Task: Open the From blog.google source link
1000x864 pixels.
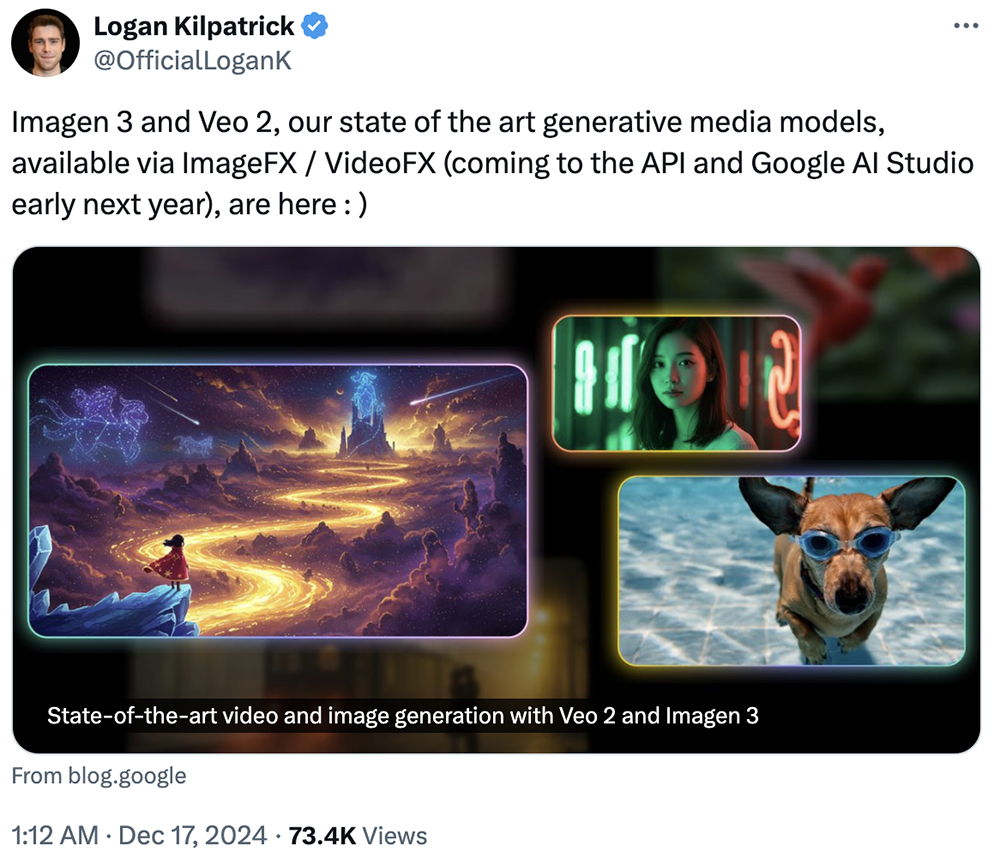Action: pyautogui.click(x=99, y=775)
